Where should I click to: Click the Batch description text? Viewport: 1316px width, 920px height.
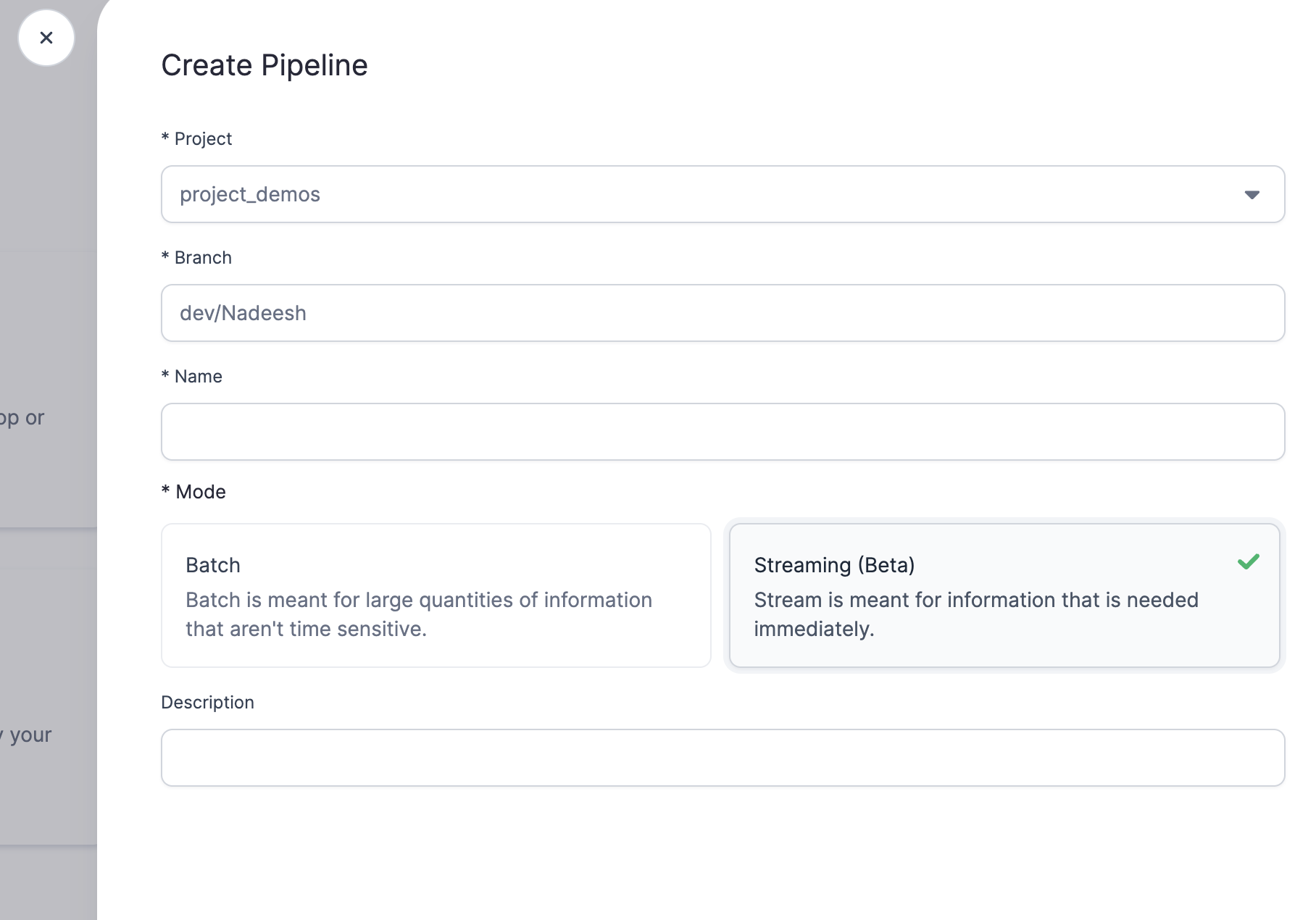pos(419,614)
